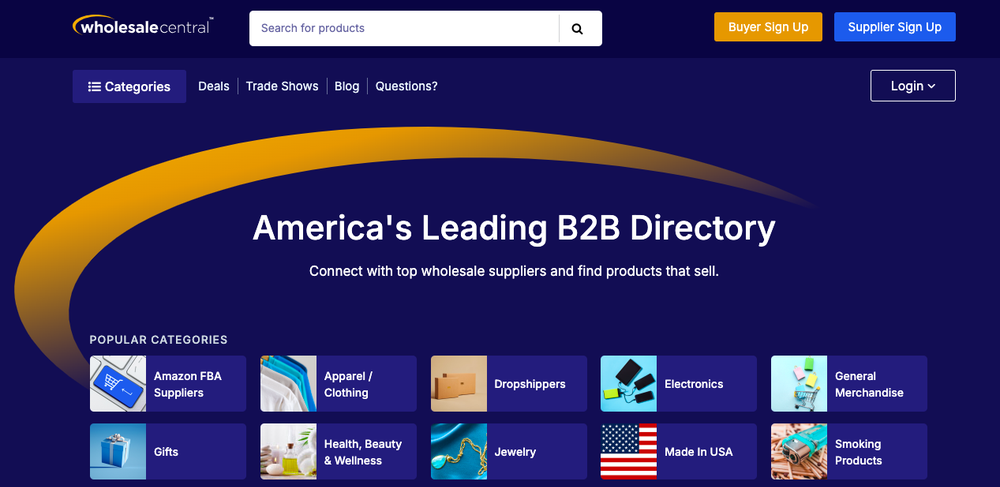Click the Buyer Sign Up button
1000x487 pixels.
pyautogui.click(x=768, y=27)
